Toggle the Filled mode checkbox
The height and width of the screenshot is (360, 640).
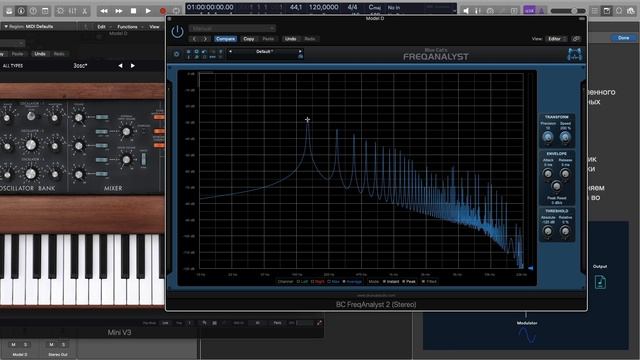(x=423, y=282)
